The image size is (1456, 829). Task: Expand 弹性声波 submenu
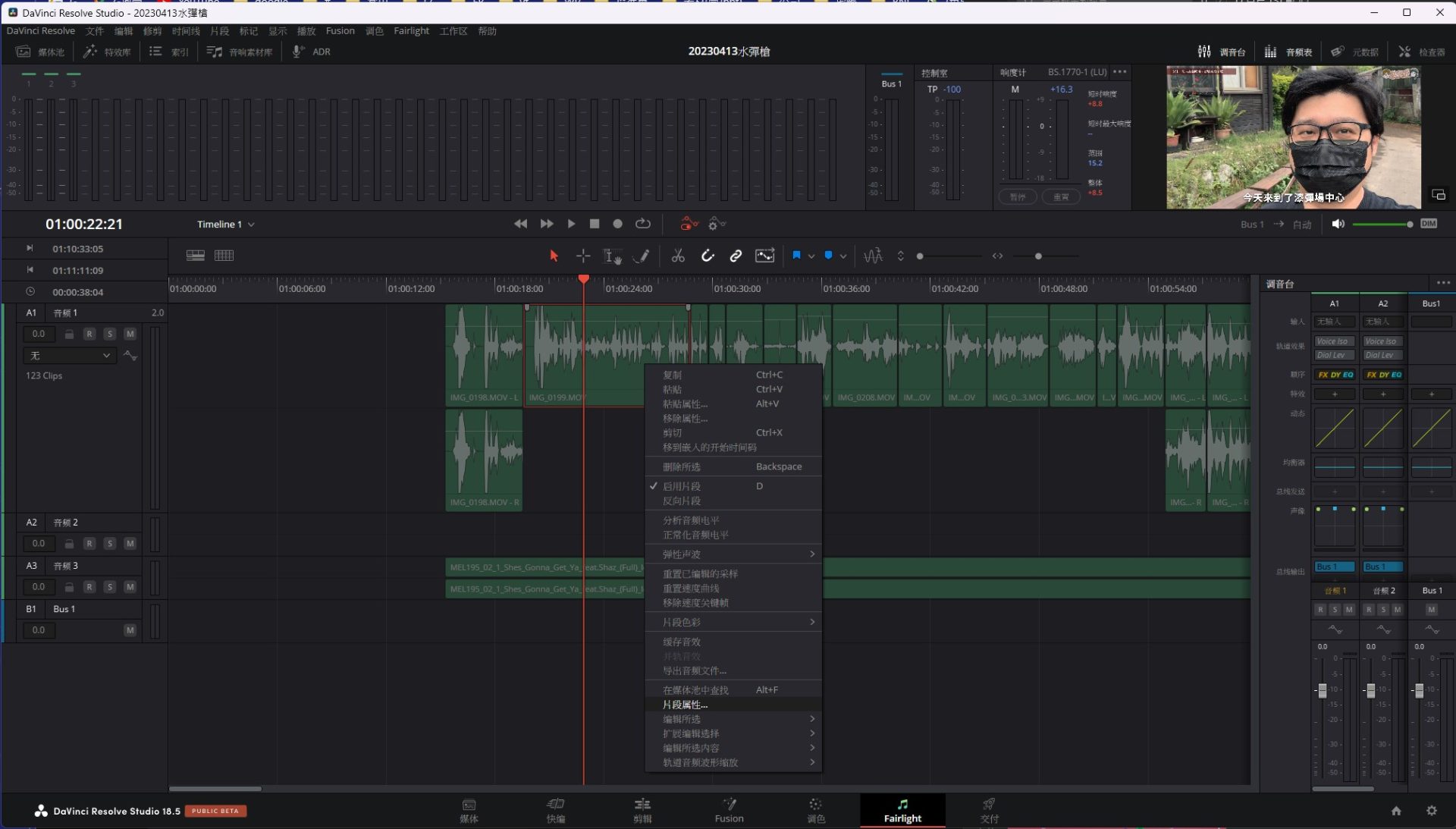click(x=733, y=554)
